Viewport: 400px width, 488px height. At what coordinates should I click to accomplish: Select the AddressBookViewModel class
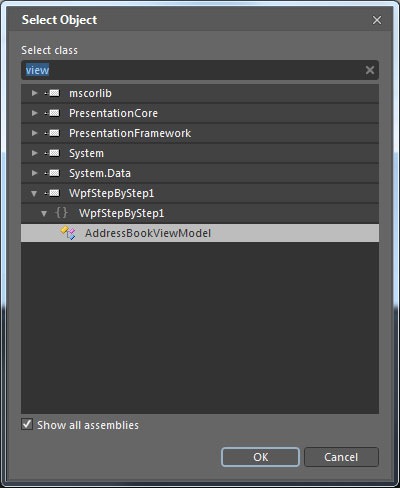(200, 233)
